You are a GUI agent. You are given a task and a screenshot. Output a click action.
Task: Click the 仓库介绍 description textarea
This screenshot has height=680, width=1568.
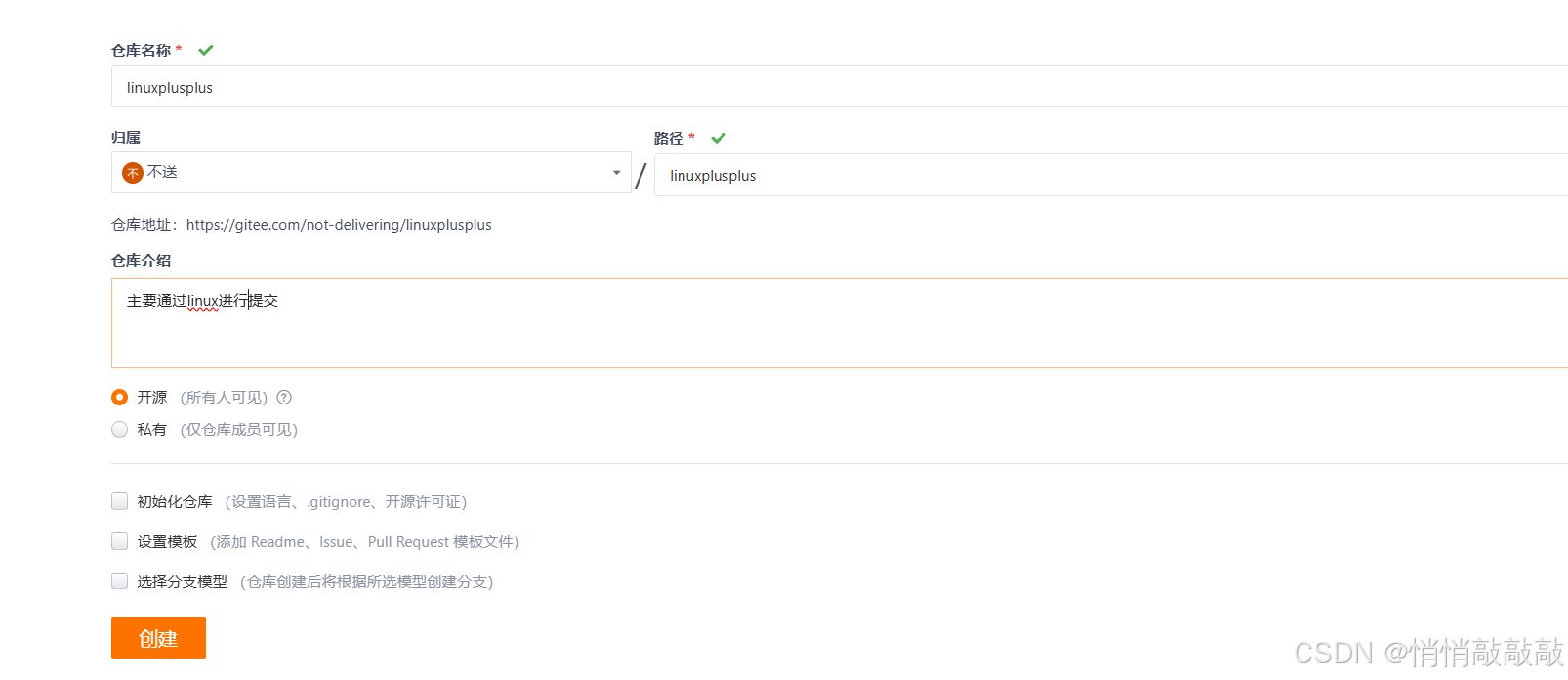pos(840,323)
